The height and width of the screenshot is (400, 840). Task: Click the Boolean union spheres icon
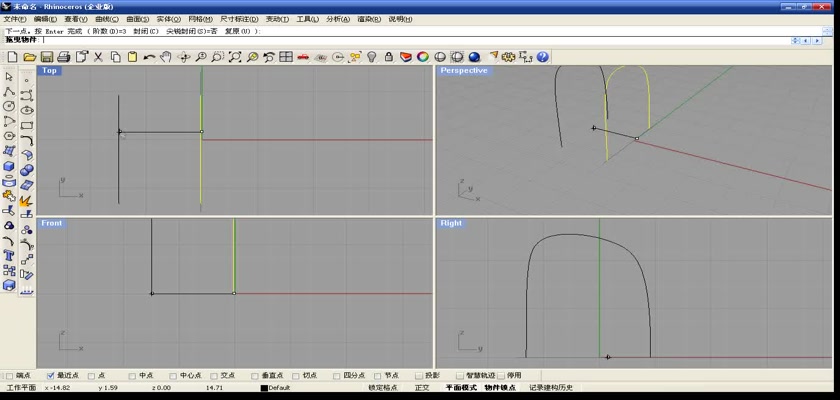[x=27, y=170]
